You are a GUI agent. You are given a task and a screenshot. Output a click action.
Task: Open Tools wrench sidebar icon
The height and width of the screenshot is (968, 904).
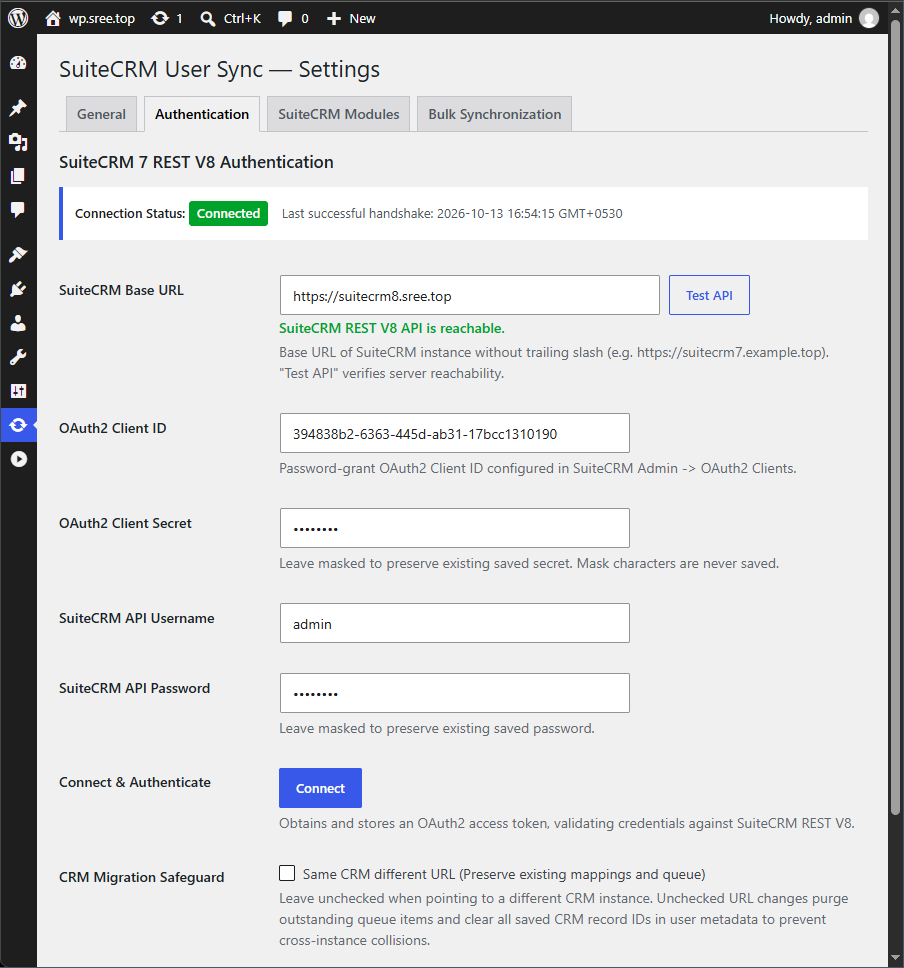pos(18,357)
